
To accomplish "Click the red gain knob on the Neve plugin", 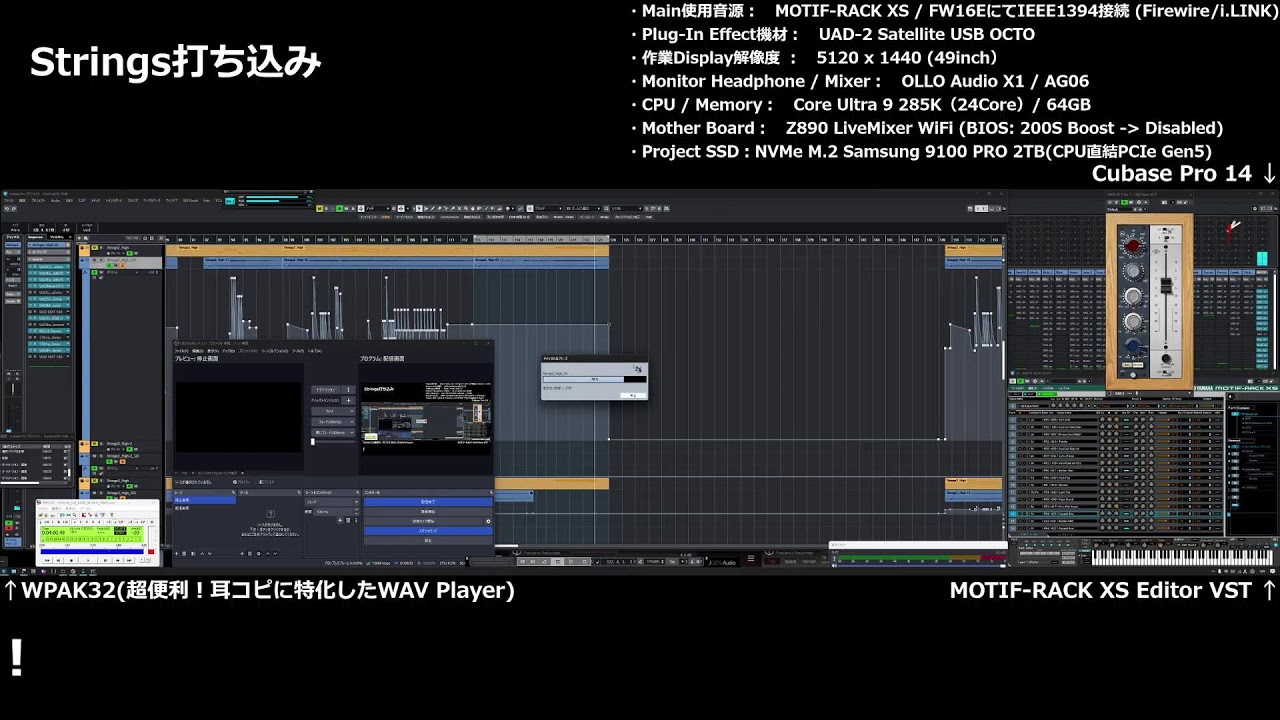I will (1132, 246).
